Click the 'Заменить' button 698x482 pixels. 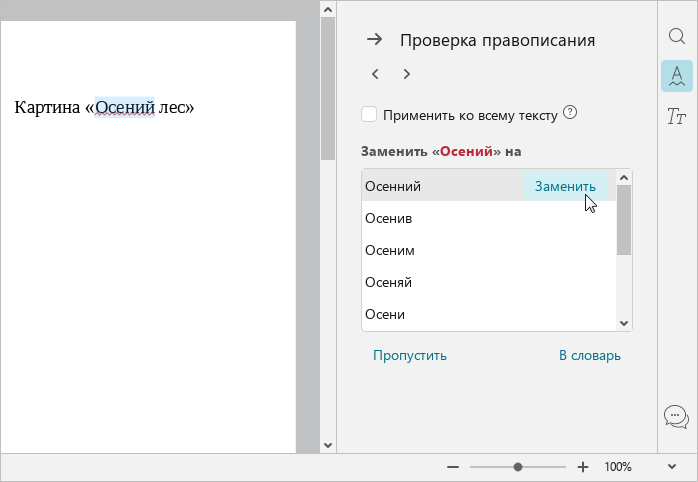(x=565, y=186)
